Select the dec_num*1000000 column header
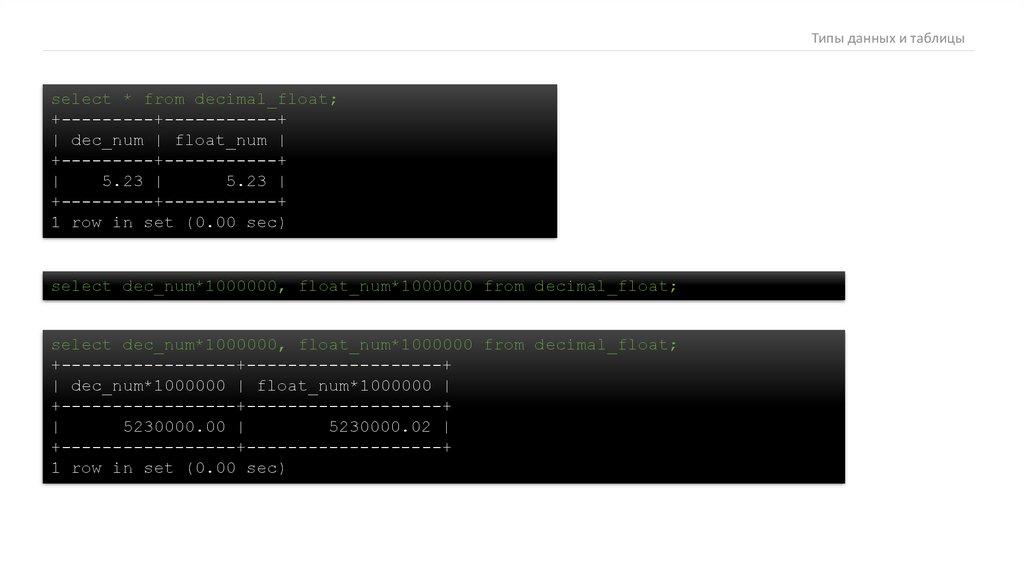The height and width of the screenshot is (574, 1024). (148, 386)
